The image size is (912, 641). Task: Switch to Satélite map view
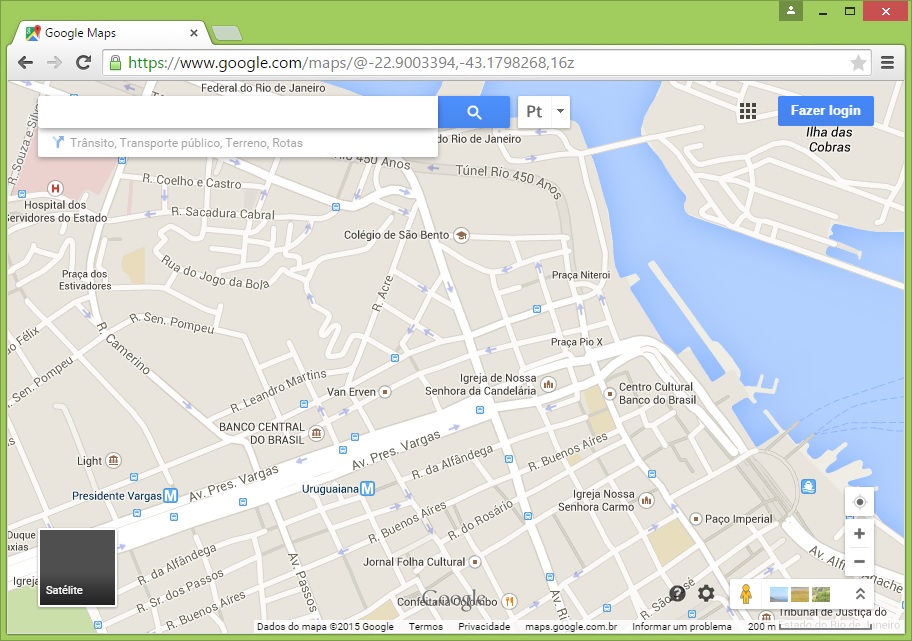coord(77,567)
